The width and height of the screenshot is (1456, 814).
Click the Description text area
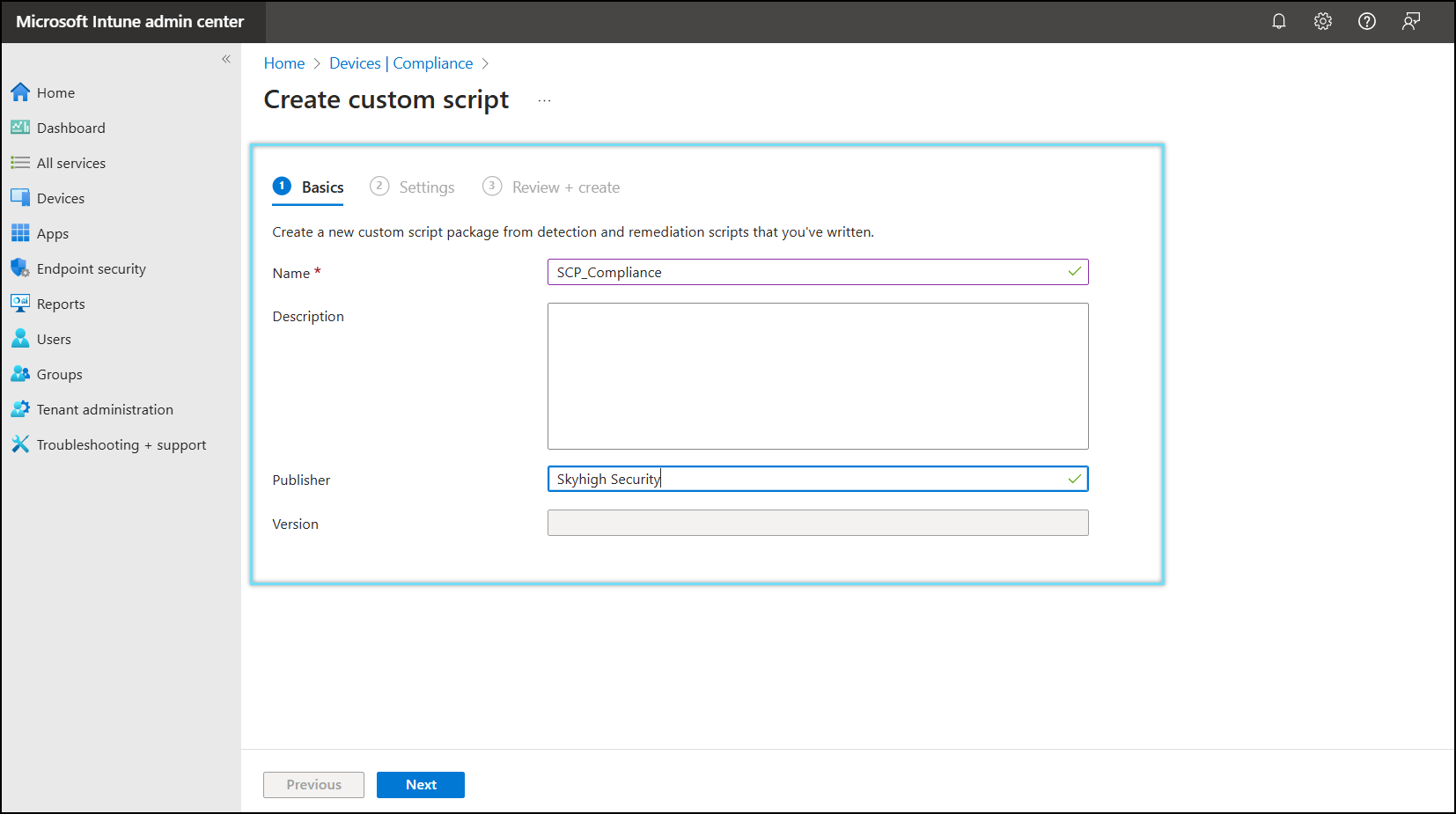818,376
